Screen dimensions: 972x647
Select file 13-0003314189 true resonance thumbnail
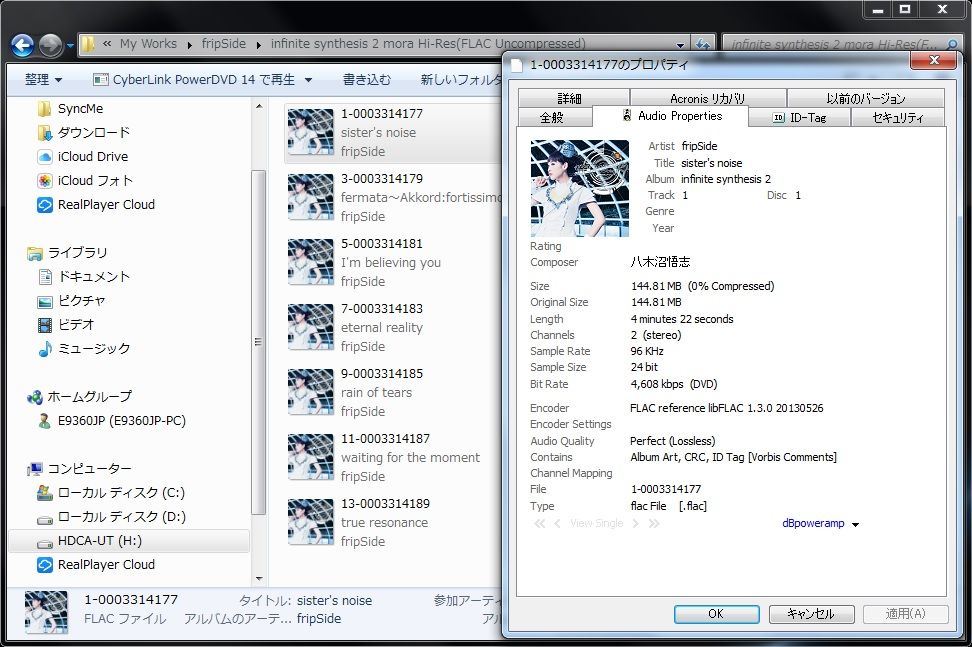[x=311, y=522]
